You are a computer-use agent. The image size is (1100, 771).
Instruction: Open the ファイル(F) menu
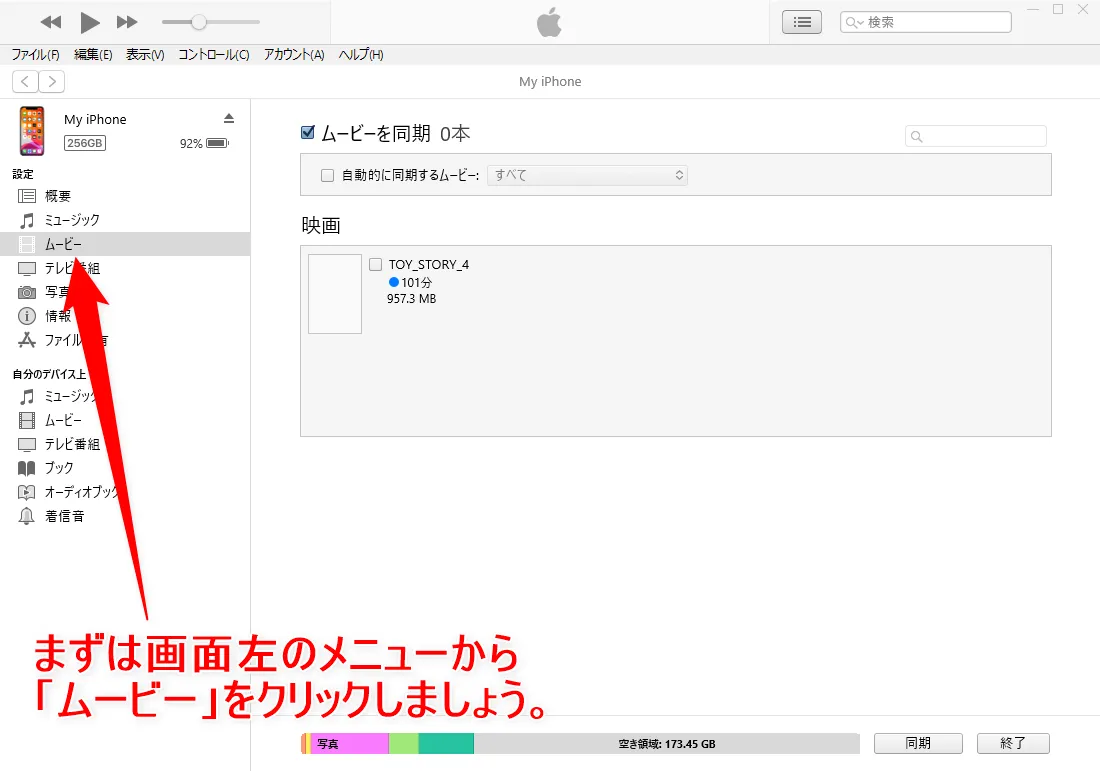(x=35, y=55)
